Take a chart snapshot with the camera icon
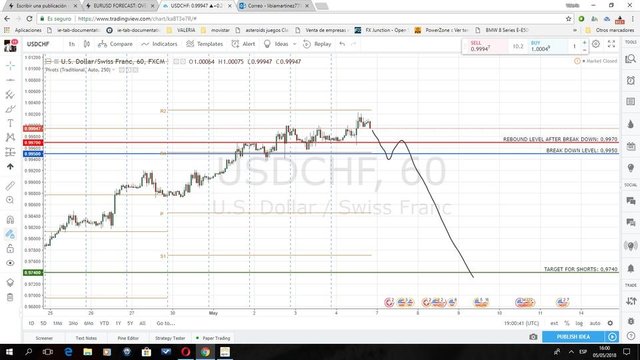The height and width of the screenshot is (360, 640). point(533,337)
